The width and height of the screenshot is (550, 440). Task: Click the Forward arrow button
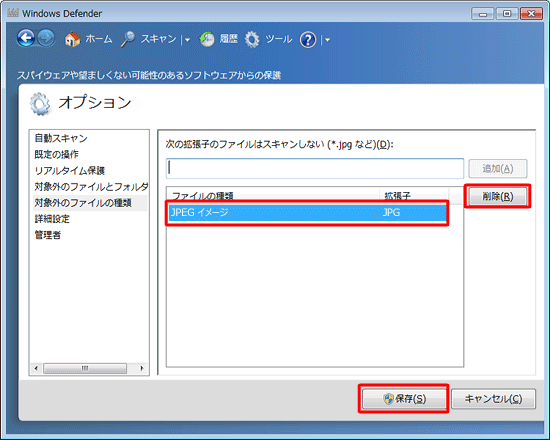tap(46, 38)
